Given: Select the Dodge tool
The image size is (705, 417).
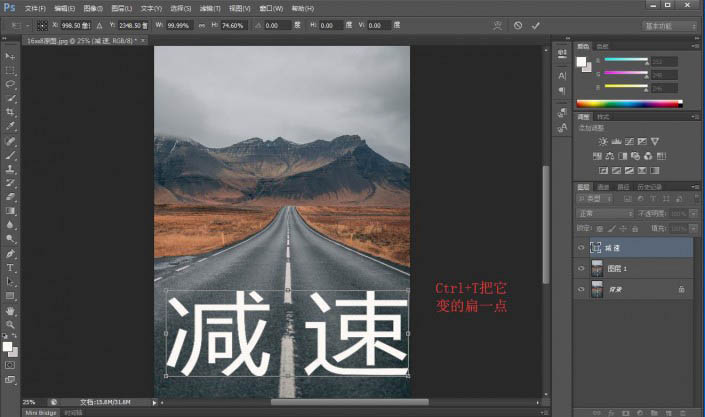Looking at the screenshot, I should (x=10, y=238).
